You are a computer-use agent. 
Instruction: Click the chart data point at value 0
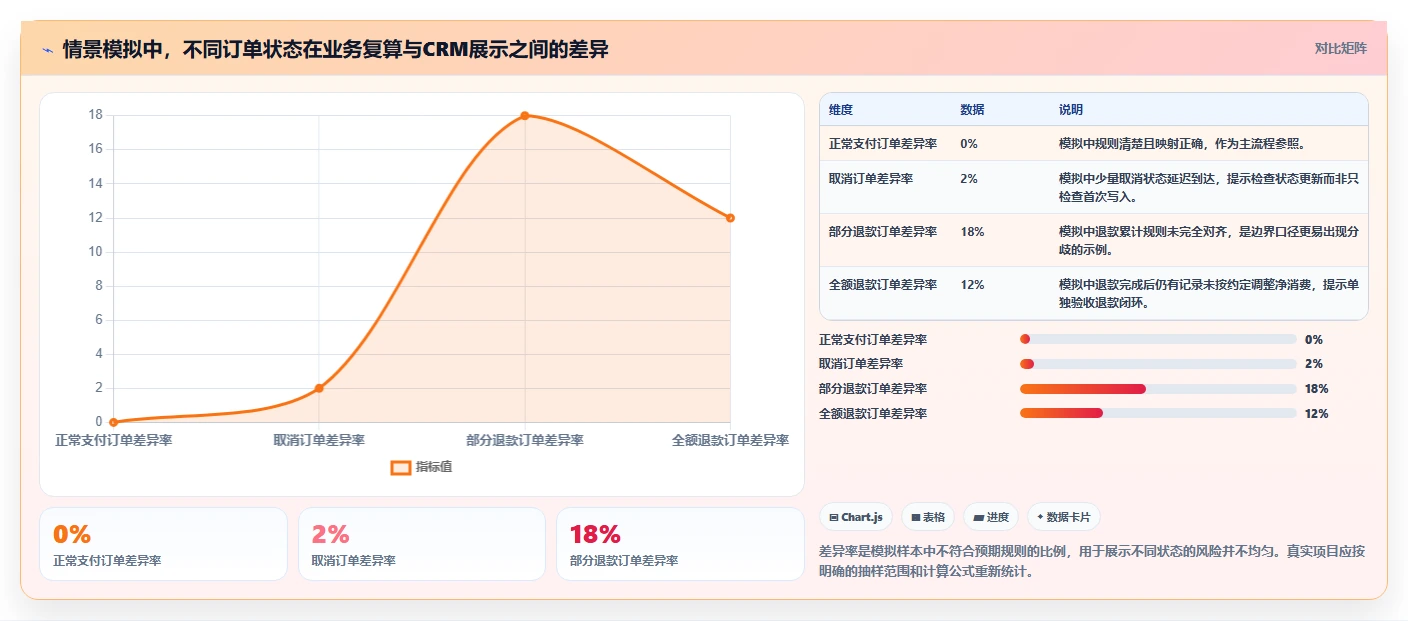[113, 422]
